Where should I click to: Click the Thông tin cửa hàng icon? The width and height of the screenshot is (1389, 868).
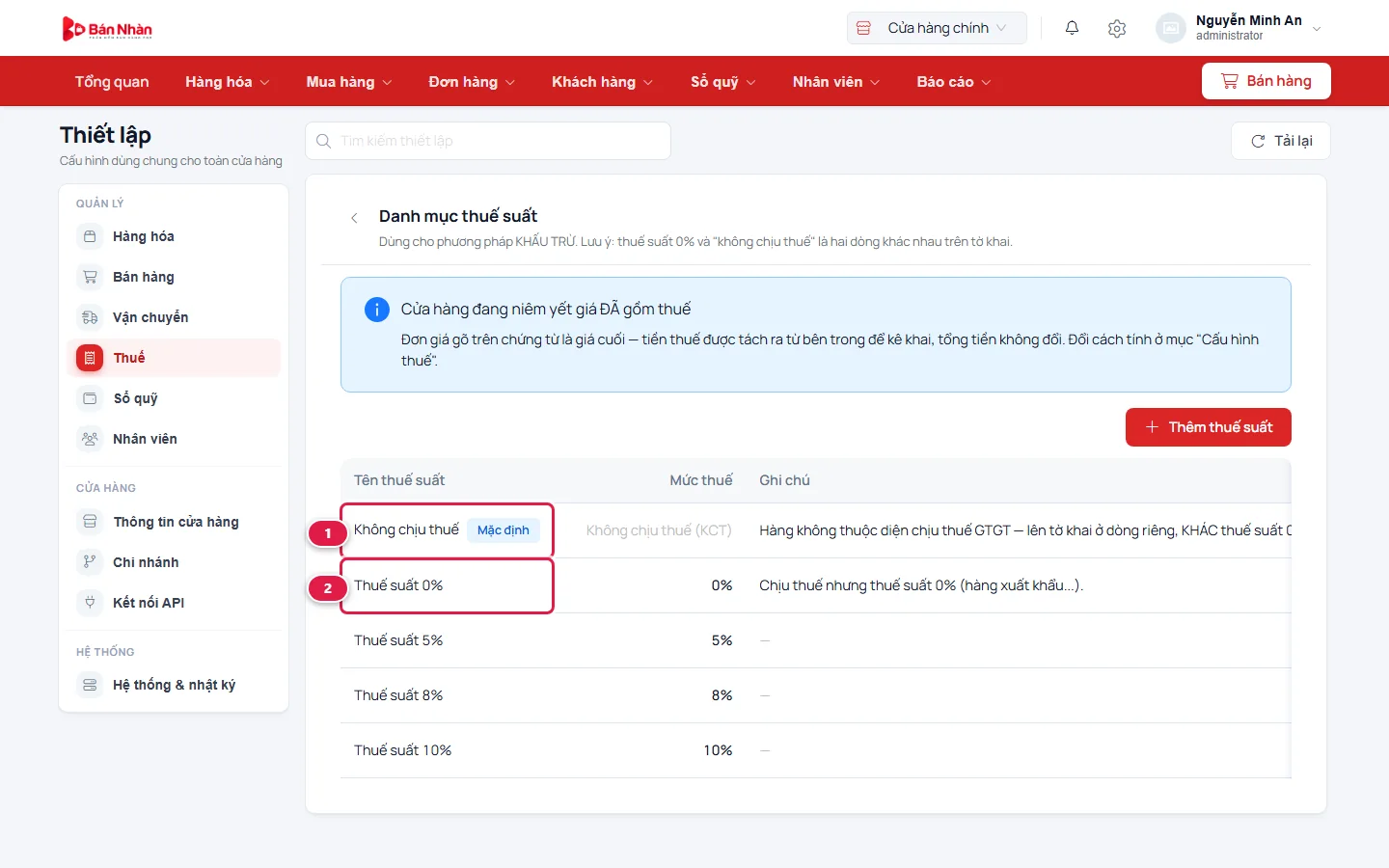[90, 522]
